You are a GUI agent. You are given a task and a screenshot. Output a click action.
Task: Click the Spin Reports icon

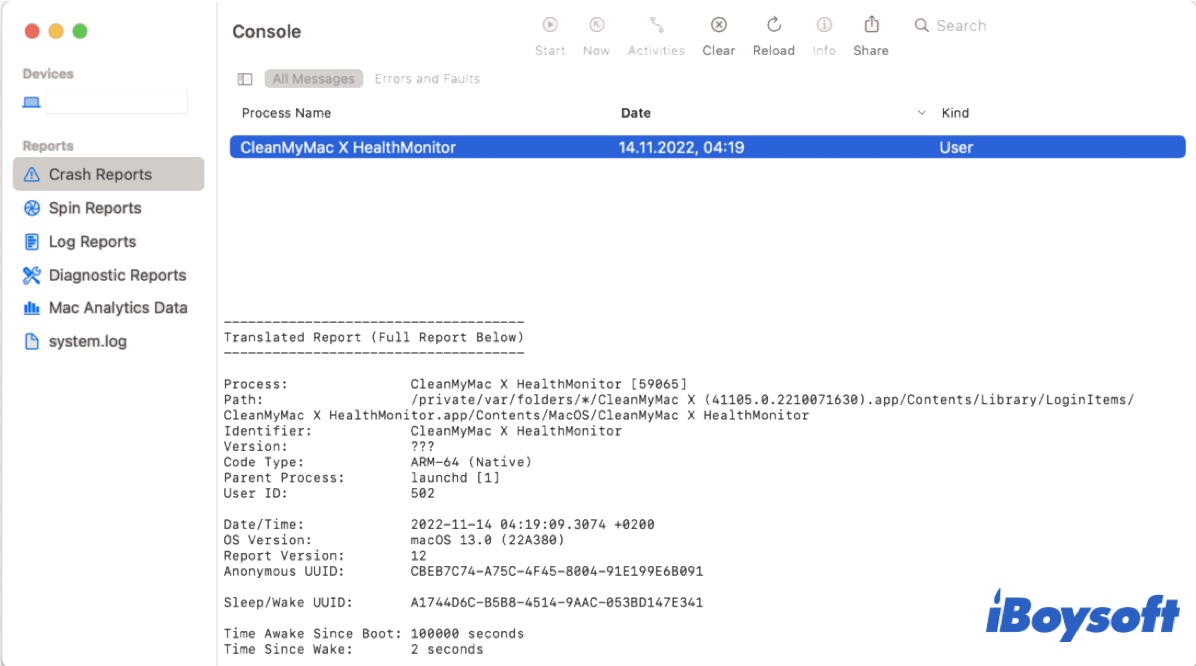[31, 208]
